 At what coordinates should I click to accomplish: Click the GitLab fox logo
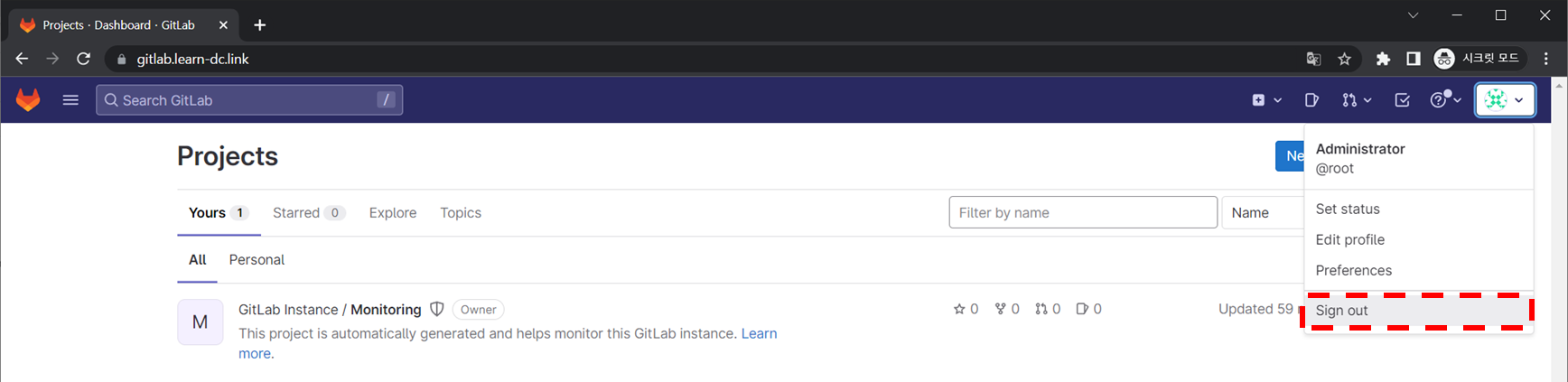coord(28,99)
